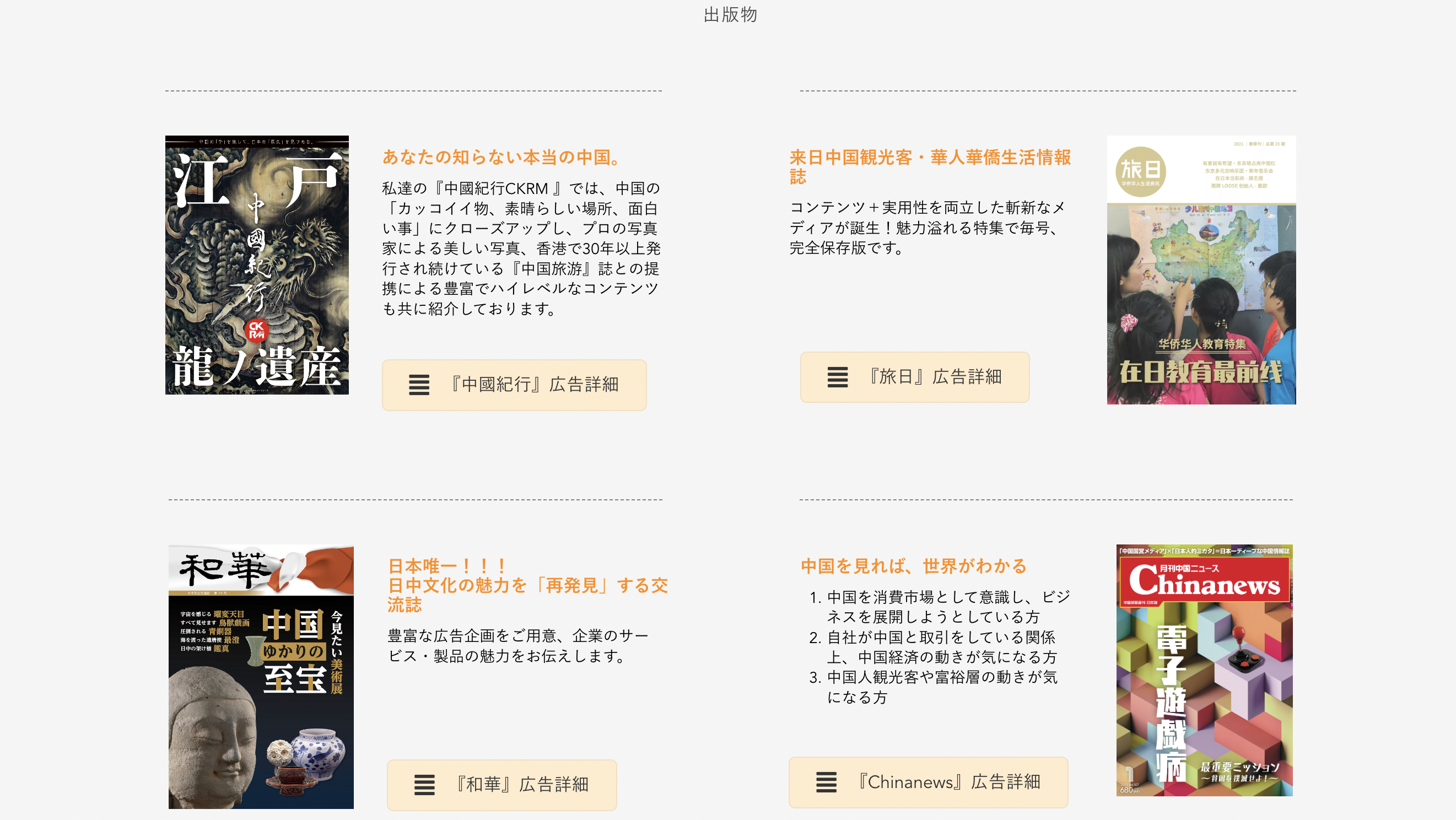
Task: Click list item 1 中国を消費市場として意識し
Action: click(948, 607)
